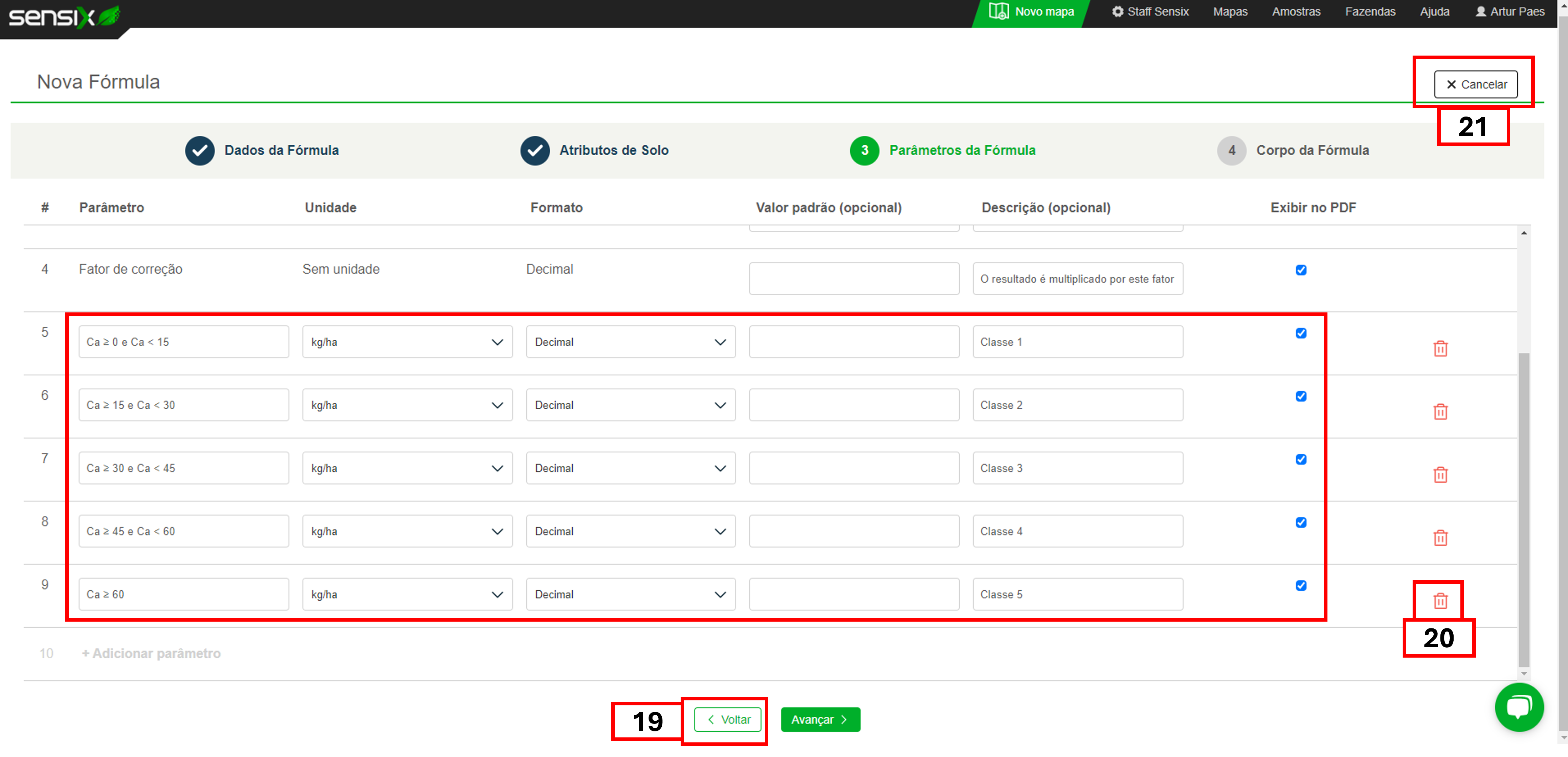Toggle Exibir no PDF checkbox for Classe 5
Image resolution: width=1568 pixels, height=757 pixels.
coord(1301,585)
